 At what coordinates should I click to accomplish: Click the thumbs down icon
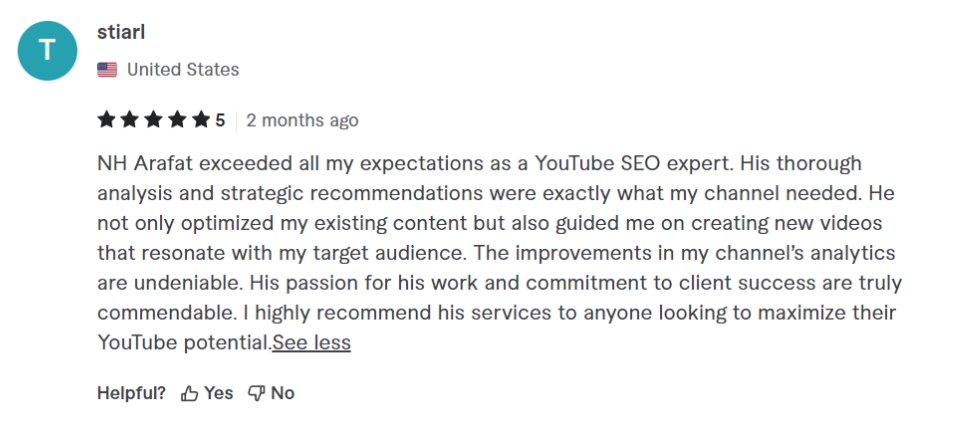point(256,394)
